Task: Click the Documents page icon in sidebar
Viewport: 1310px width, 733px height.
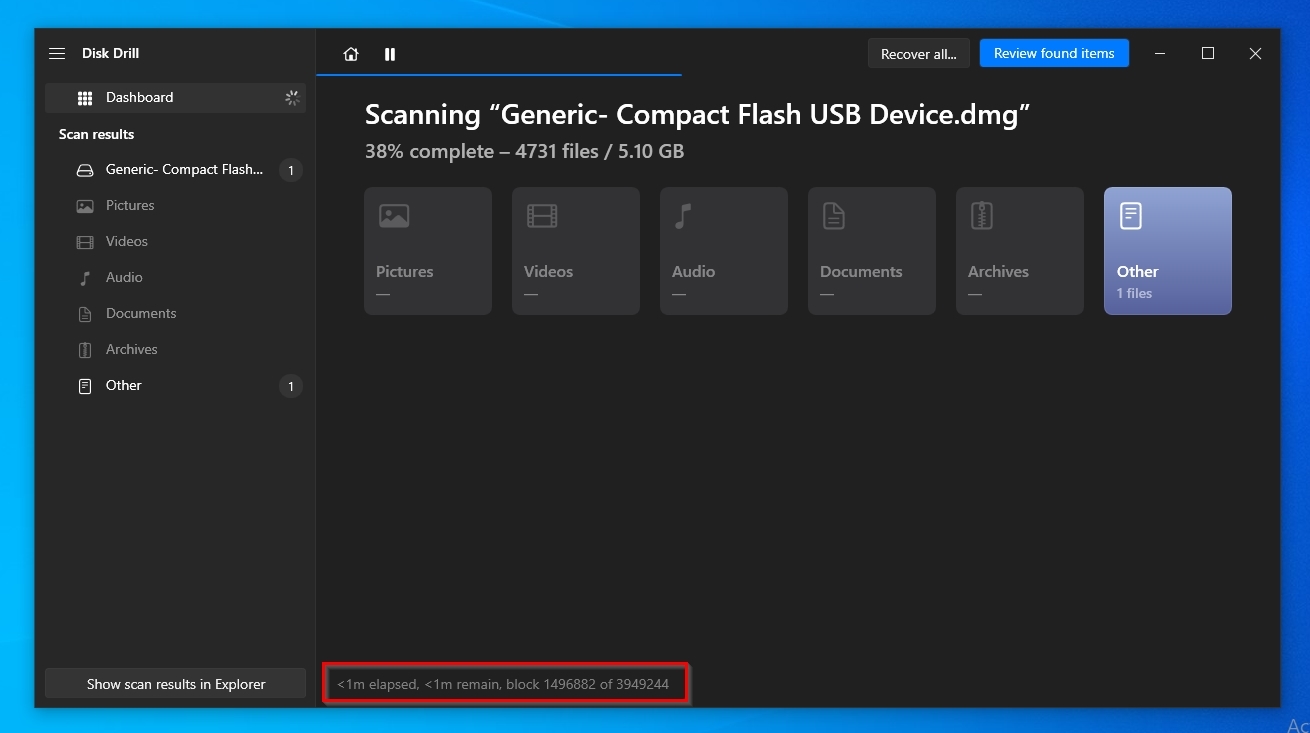Action: [x=85, y=314]
